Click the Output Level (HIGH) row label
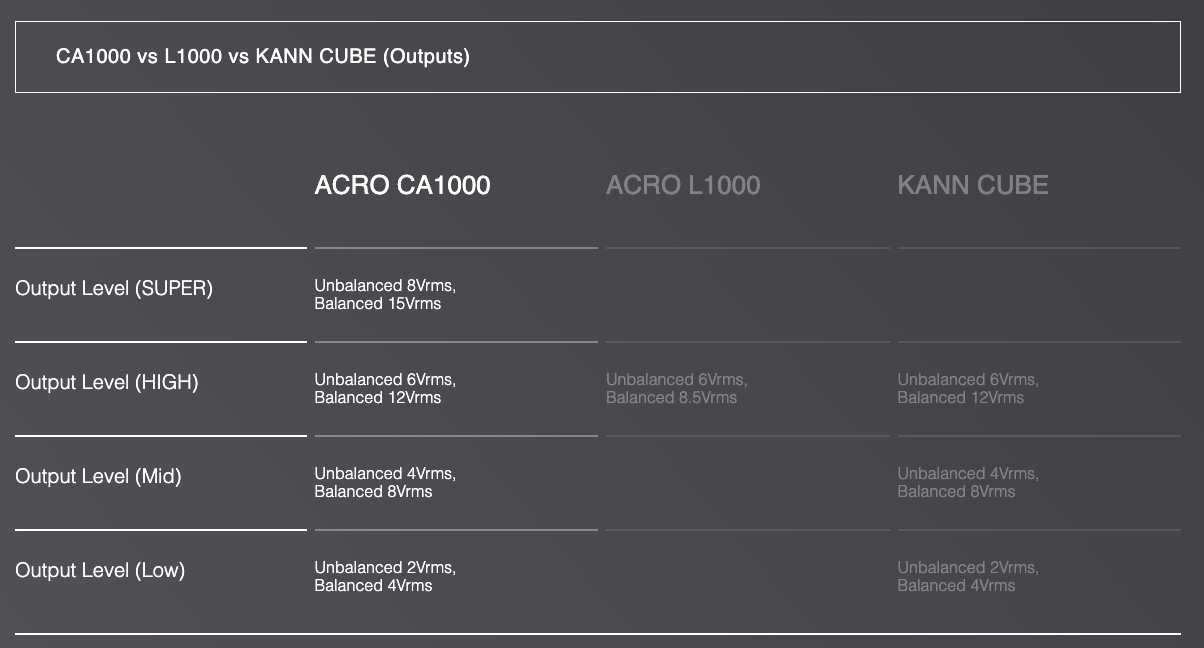The height and width of the screenshot is (648, 1204). click(x=107, y=383)
